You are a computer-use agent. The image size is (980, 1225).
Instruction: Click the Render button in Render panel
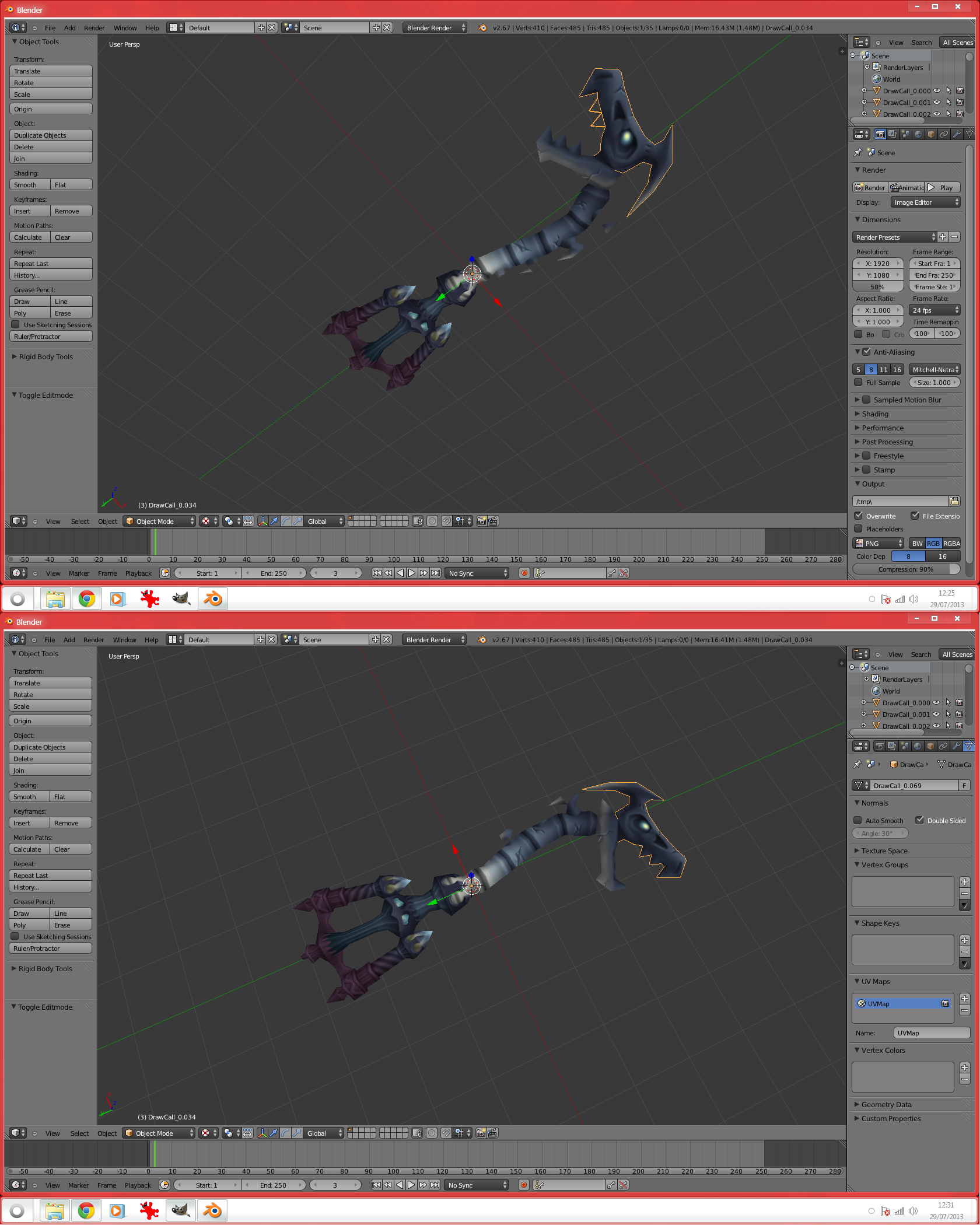click(x=870, y=187)
